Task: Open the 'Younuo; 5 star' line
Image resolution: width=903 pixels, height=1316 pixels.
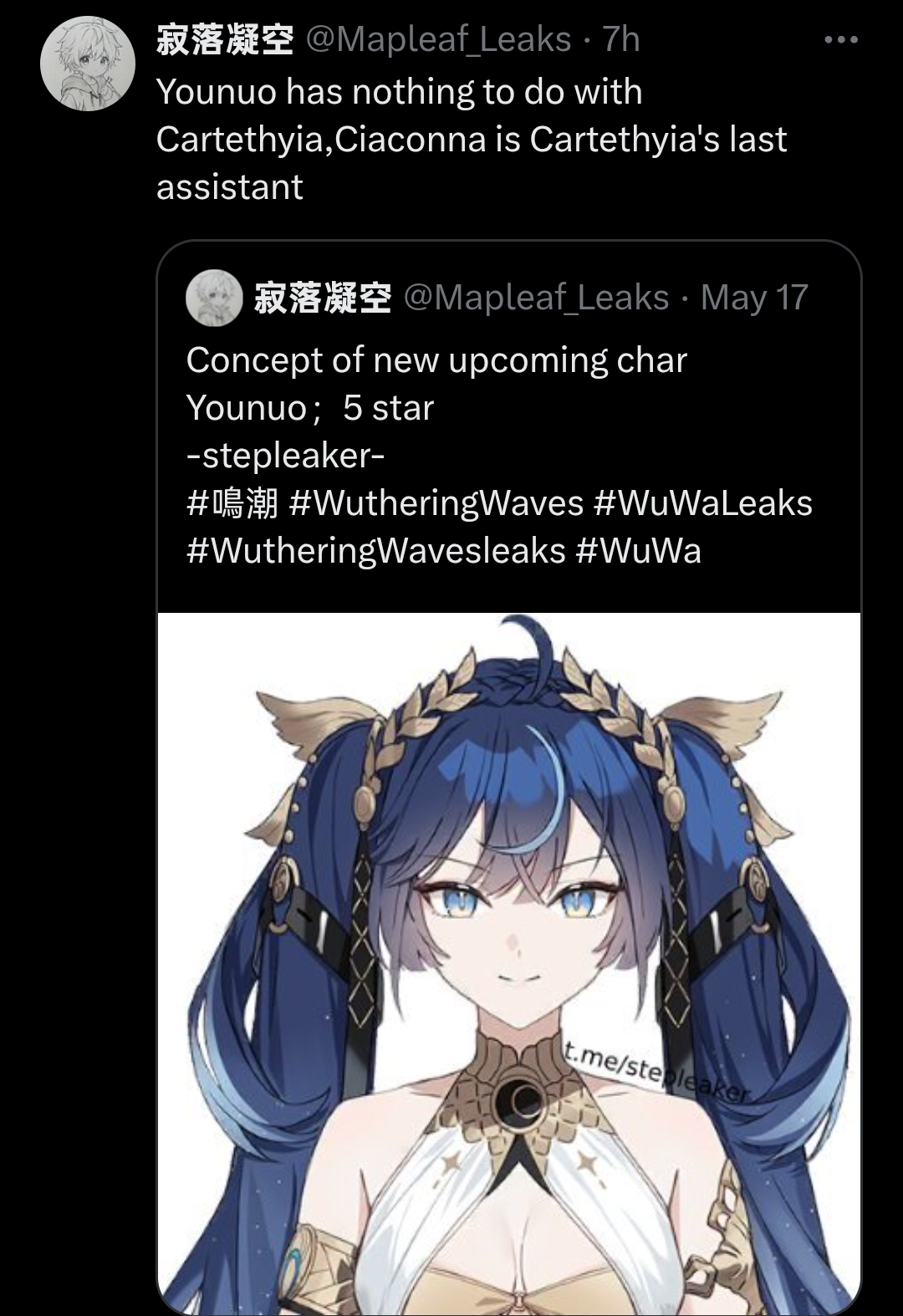Action: point(310,408)
